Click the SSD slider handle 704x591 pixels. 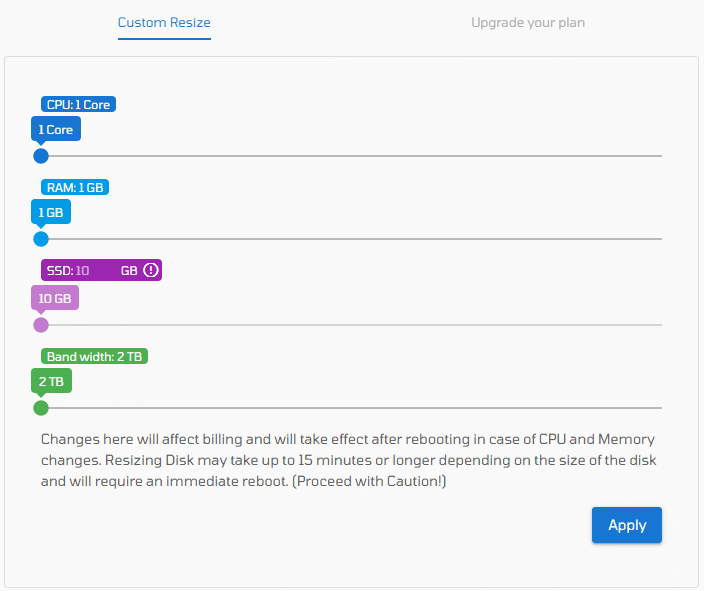click(41, 325)
